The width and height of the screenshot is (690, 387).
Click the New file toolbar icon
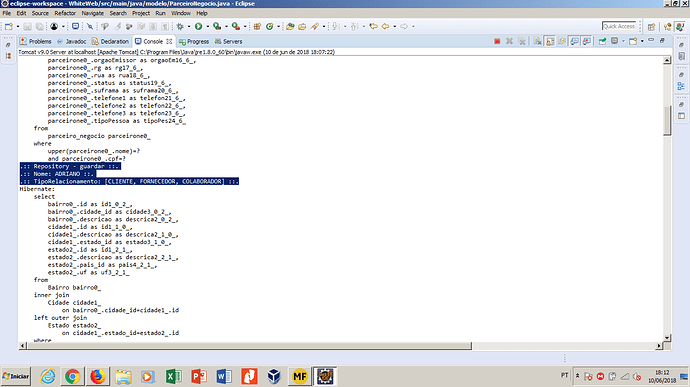click(x=9, y=26)
